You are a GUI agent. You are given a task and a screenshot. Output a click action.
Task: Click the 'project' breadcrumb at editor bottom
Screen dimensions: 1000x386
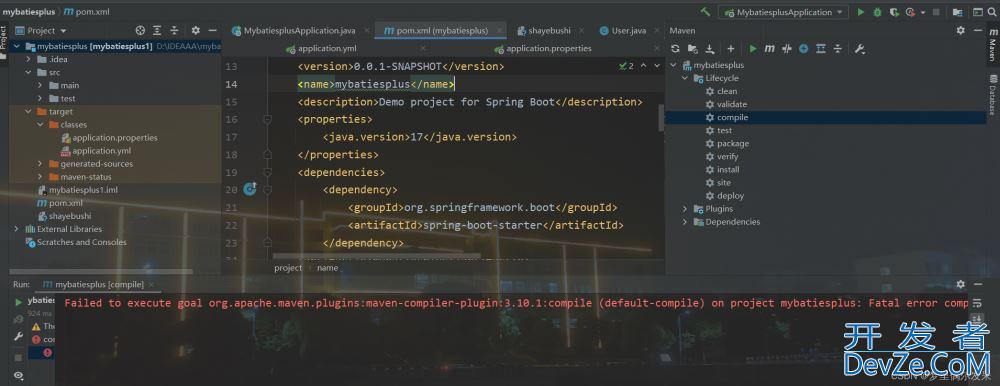click(288, 268)
